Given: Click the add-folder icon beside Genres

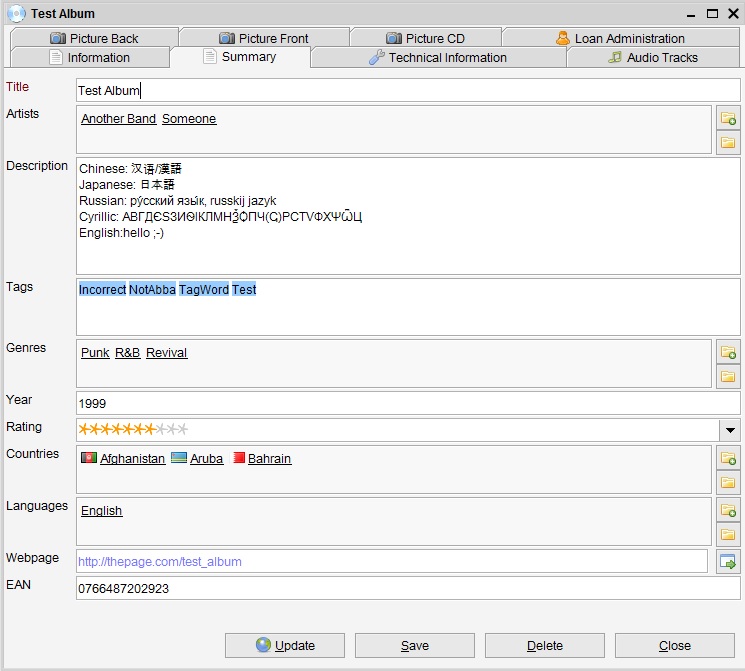Looking at the screenshot, I should [x=728, y=352].
